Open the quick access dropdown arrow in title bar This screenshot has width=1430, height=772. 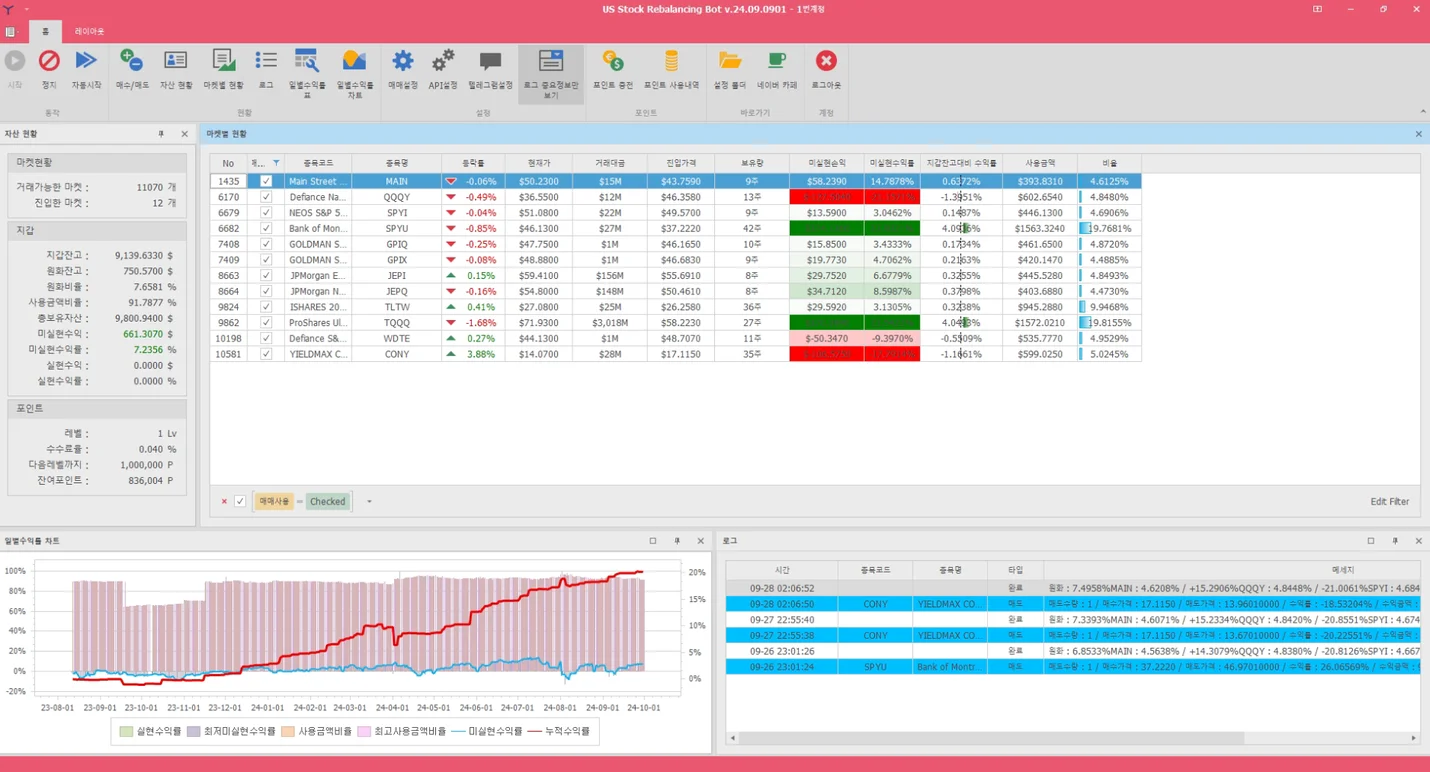[27, 9]
